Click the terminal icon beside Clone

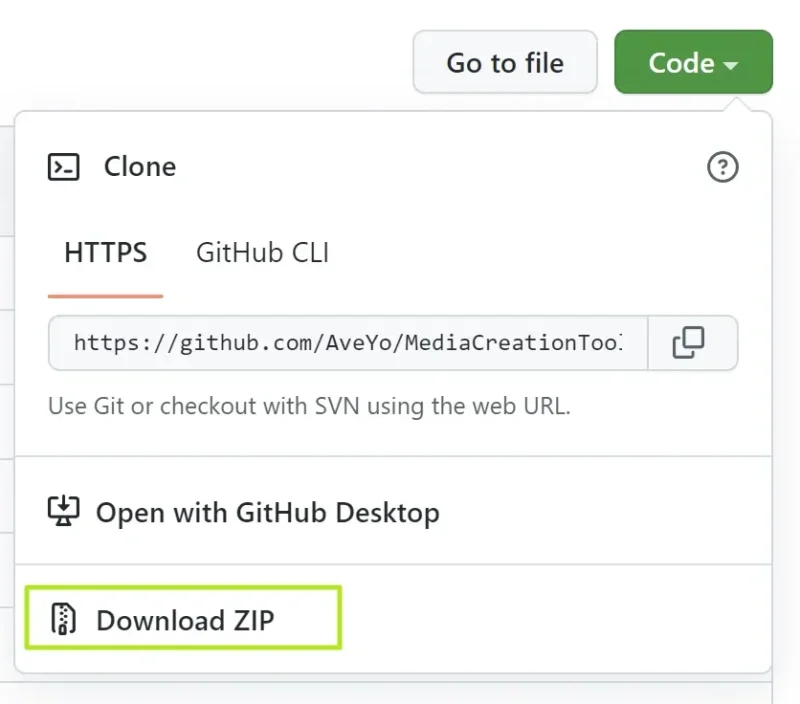pyautogui.click(x=64, y=167)
